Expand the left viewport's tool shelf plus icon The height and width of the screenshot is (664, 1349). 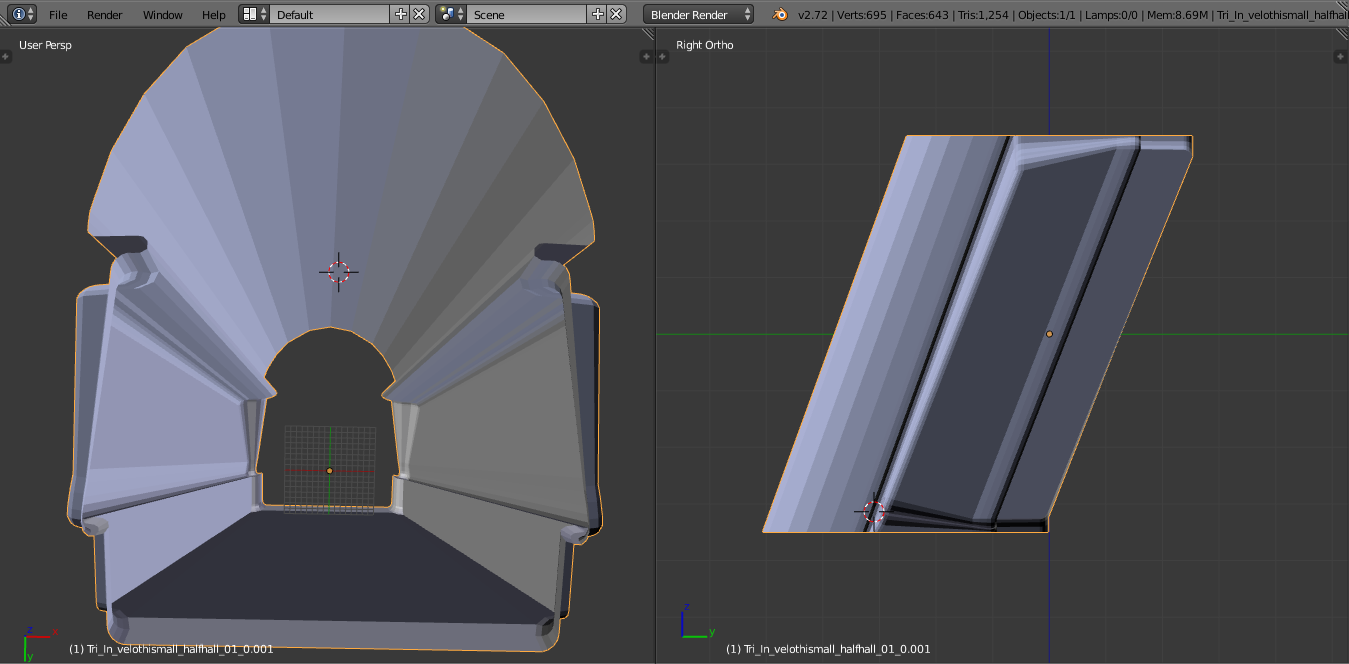(x=5, y=58)
